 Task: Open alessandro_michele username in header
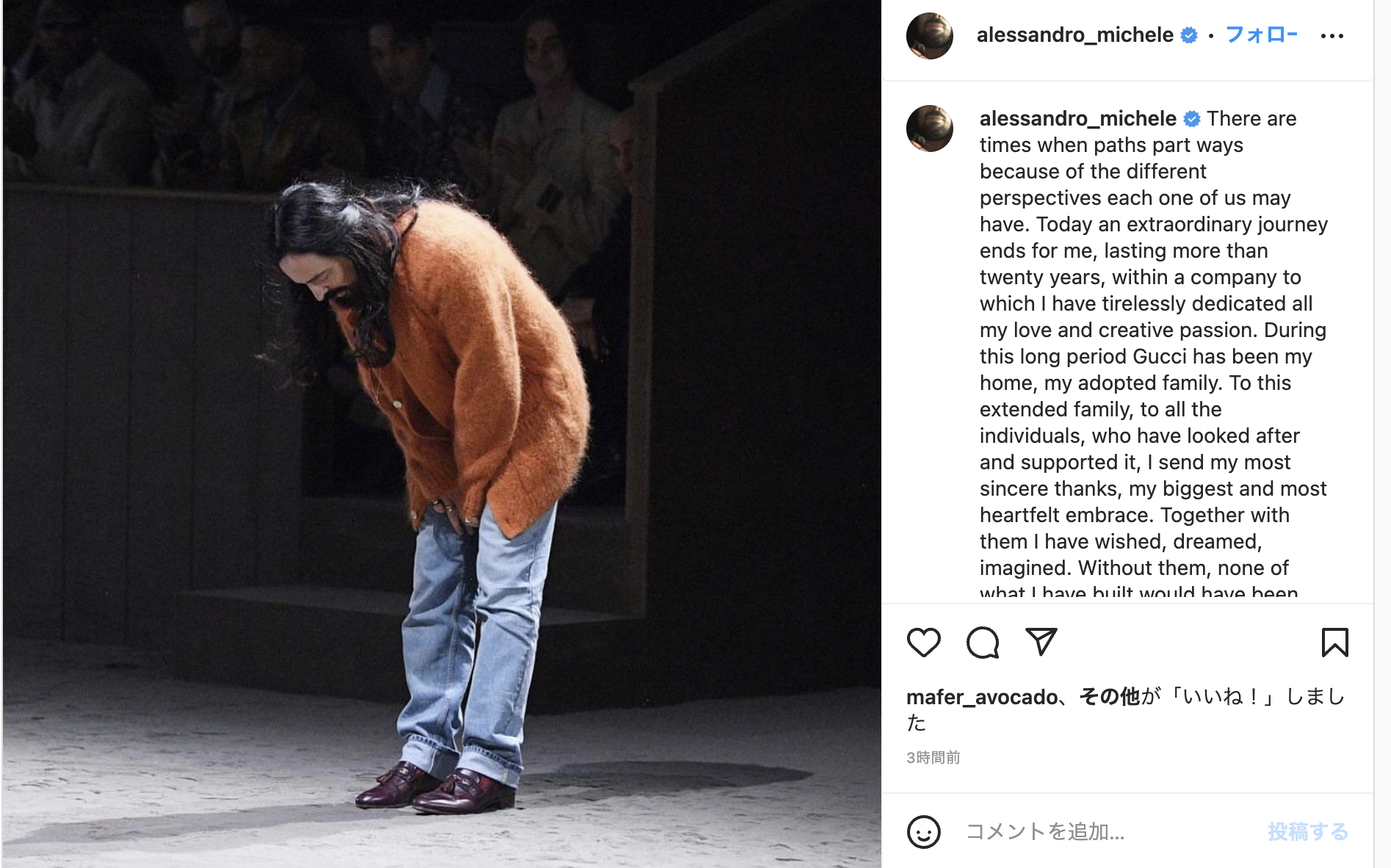[x=1074, y=35]
